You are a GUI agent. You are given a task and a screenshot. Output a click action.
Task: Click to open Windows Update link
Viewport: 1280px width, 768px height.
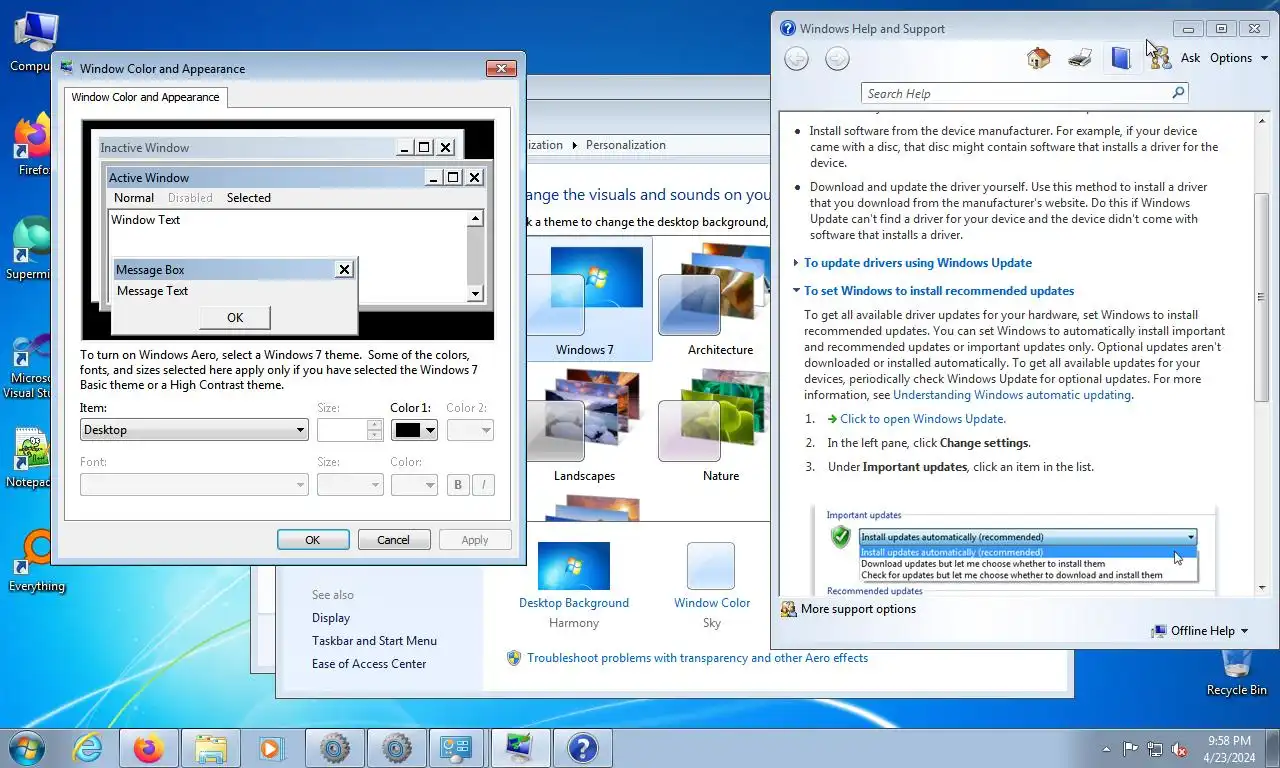pos(923,419)
